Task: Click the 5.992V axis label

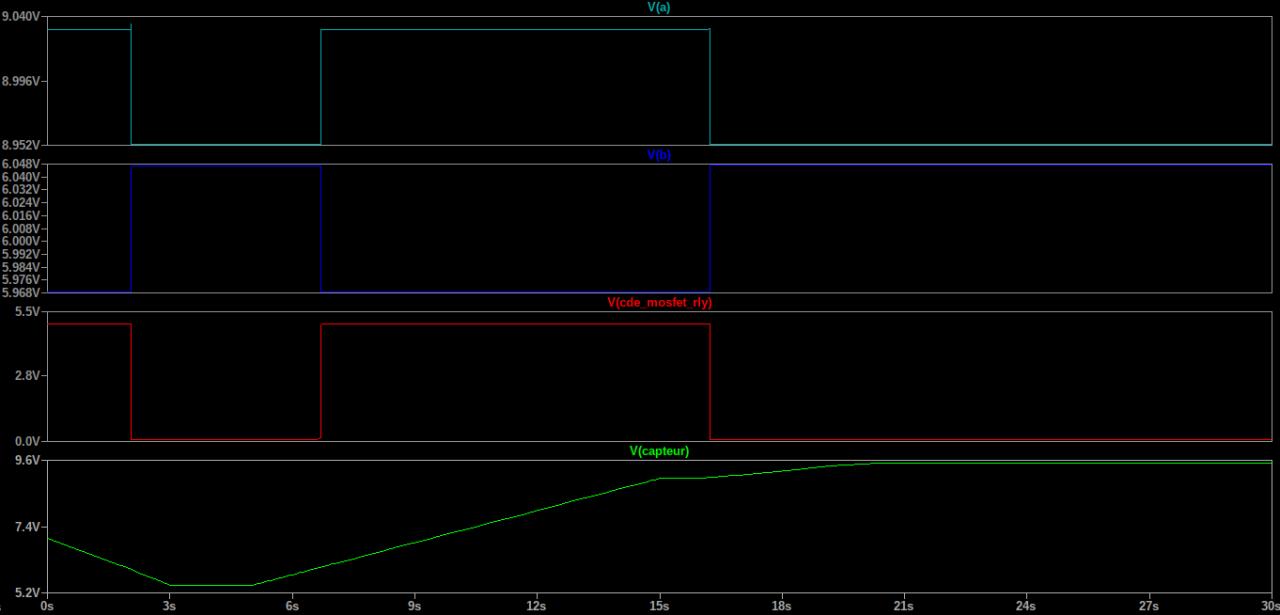Action: [20, 254]
